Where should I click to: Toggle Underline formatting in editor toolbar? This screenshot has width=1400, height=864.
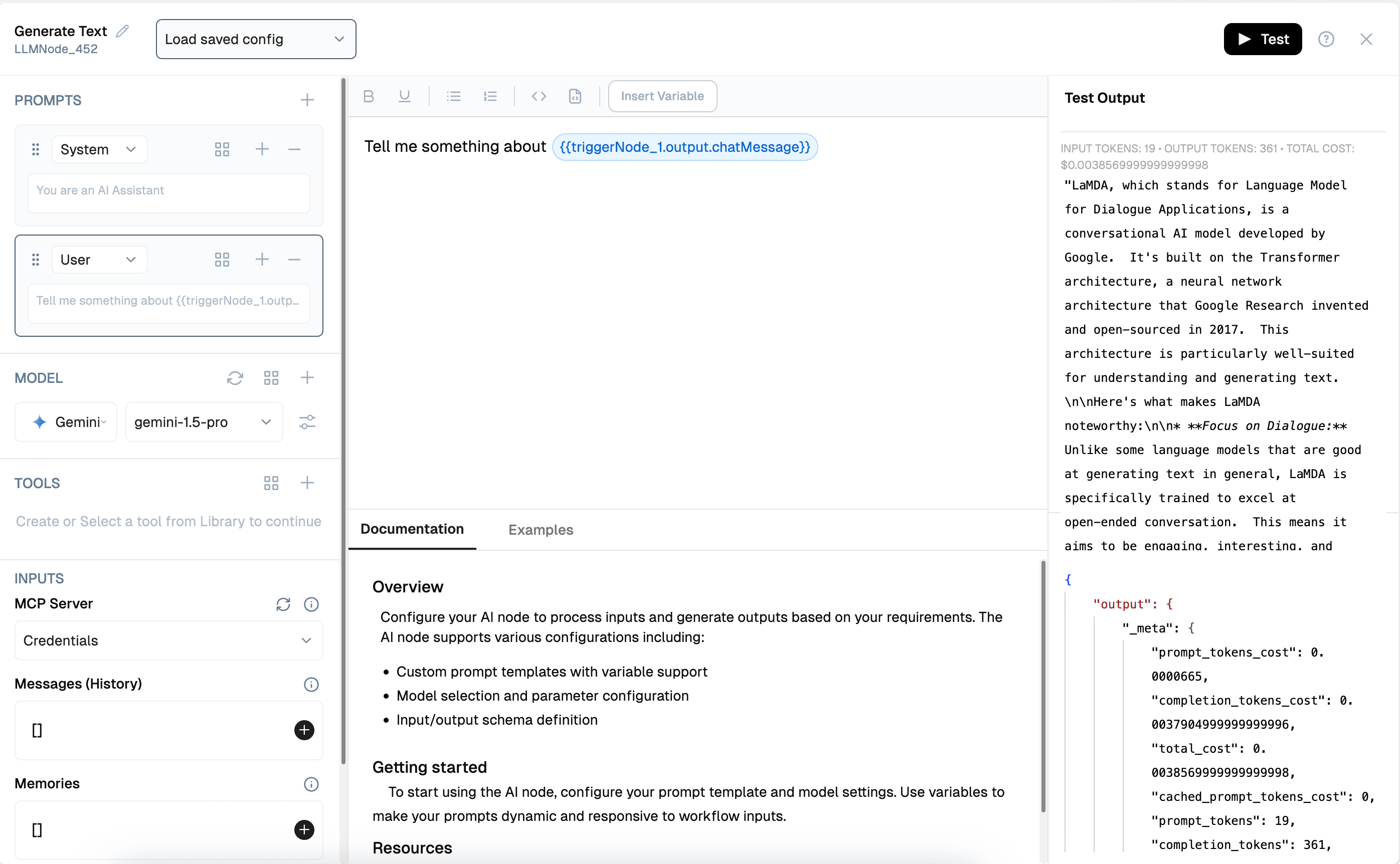404,96
